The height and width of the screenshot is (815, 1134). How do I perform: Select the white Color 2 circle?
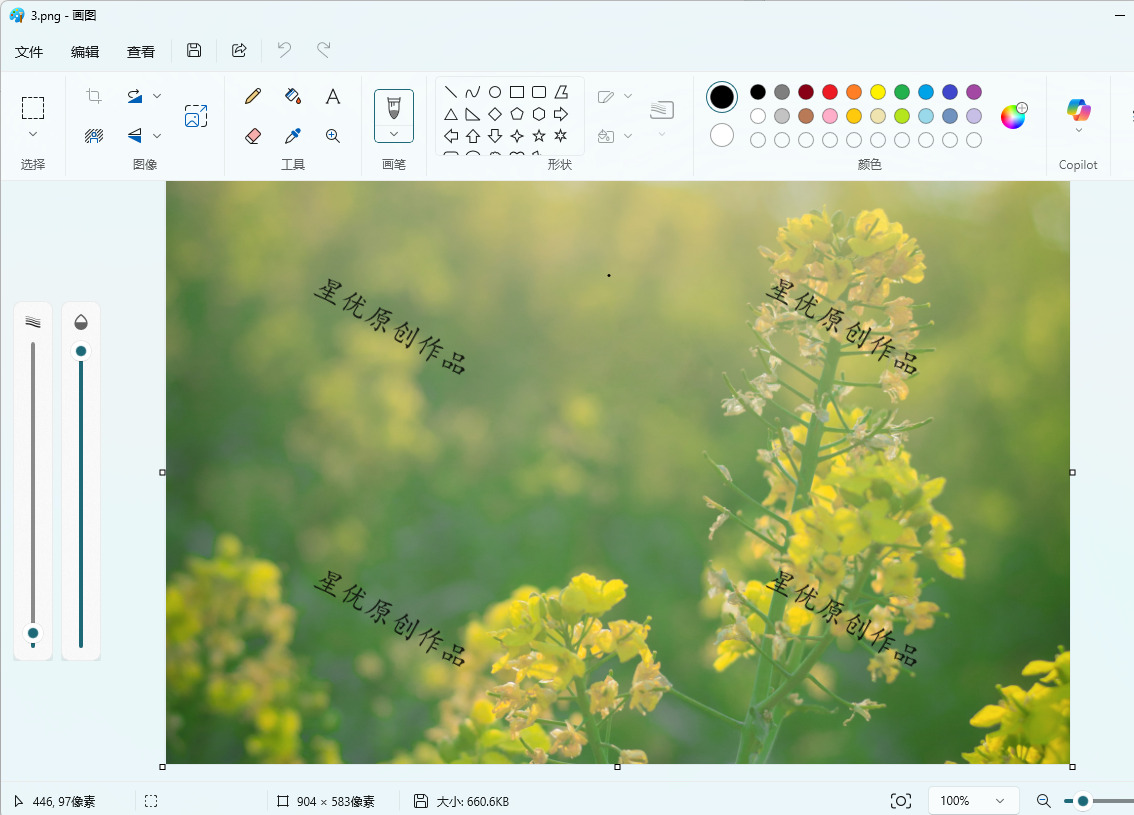pos(722,135)
